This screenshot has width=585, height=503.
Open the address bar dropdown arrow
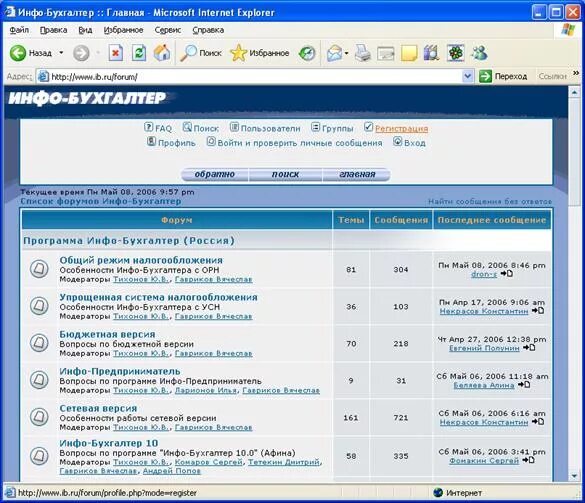[467, 76]
